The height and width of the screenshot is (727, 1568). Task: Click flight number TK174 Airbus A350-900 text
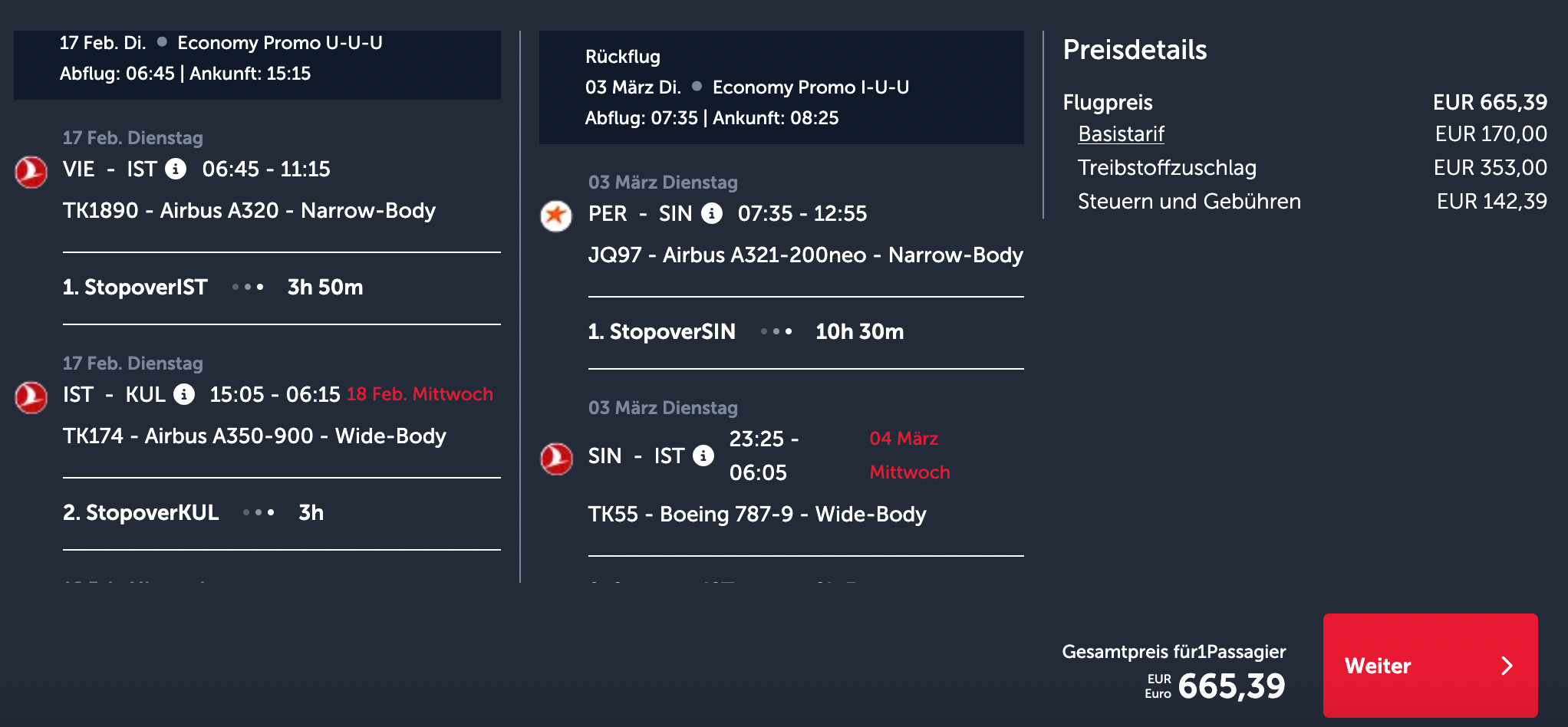(254, 436)
